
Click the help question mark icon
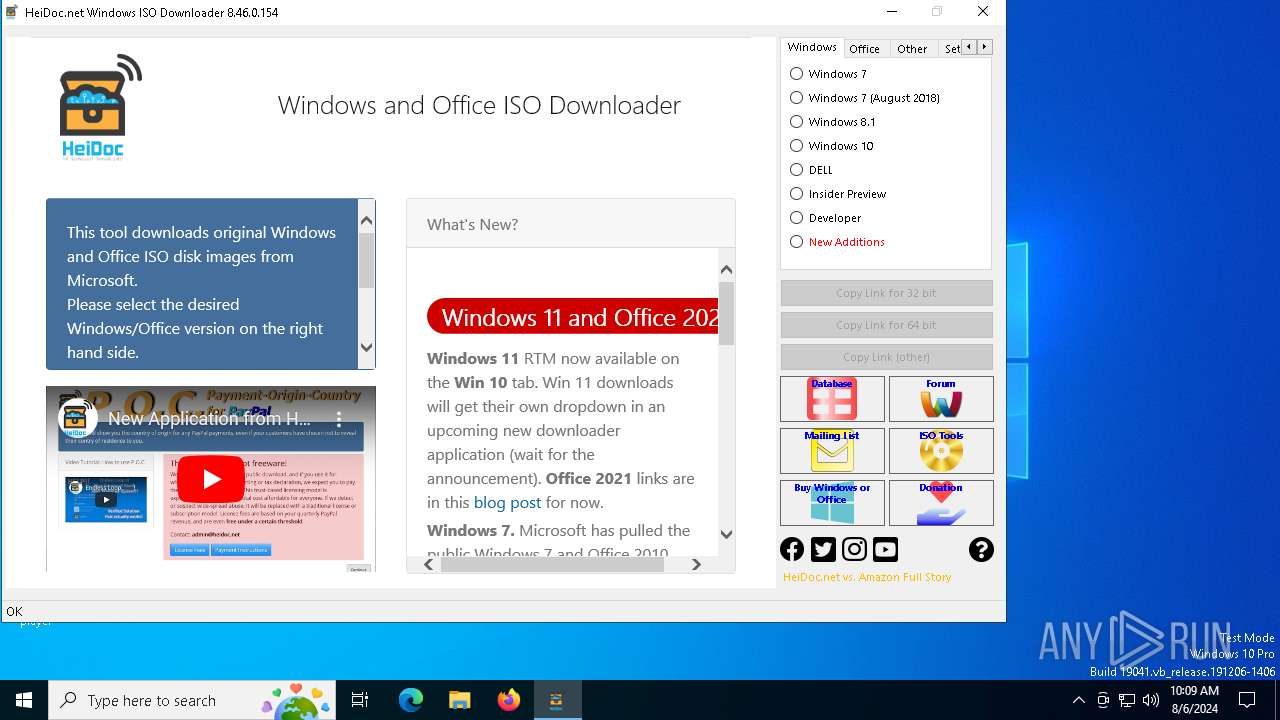[981, 549]
